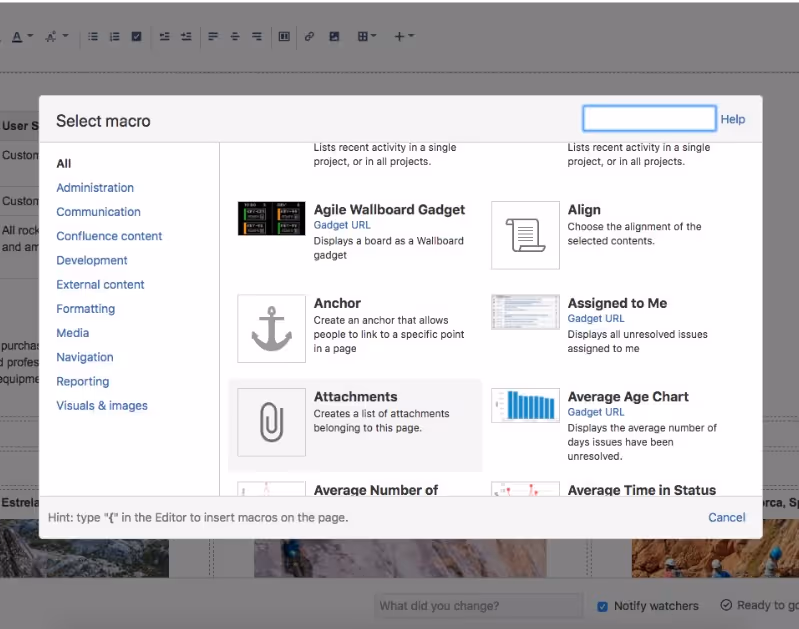
Task: Choose the Assigned to Me thumbnail
Action: [x=525, y=312]
